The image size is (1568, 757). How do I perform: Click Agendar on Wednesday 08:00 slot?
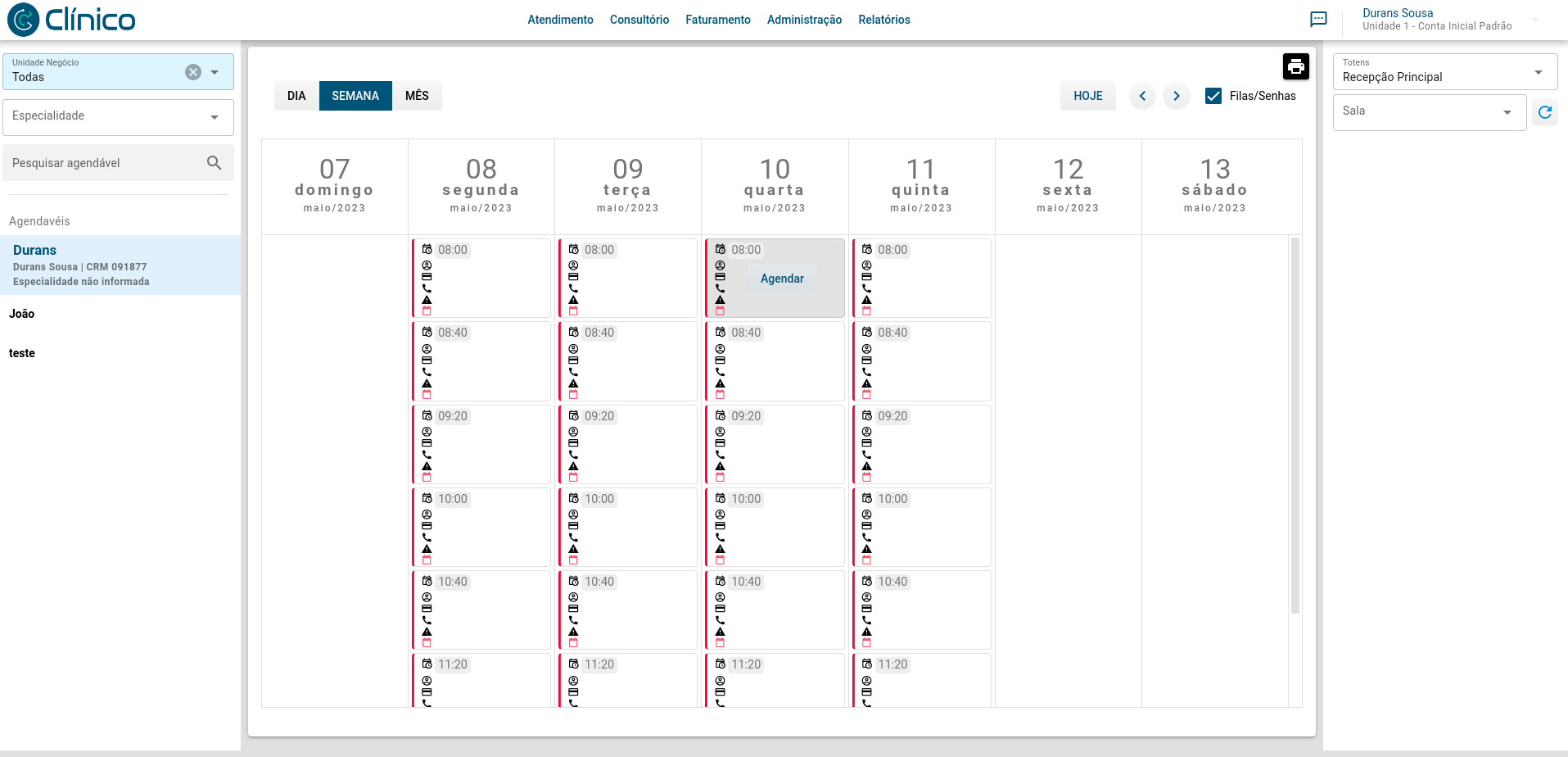click(782, 279)
